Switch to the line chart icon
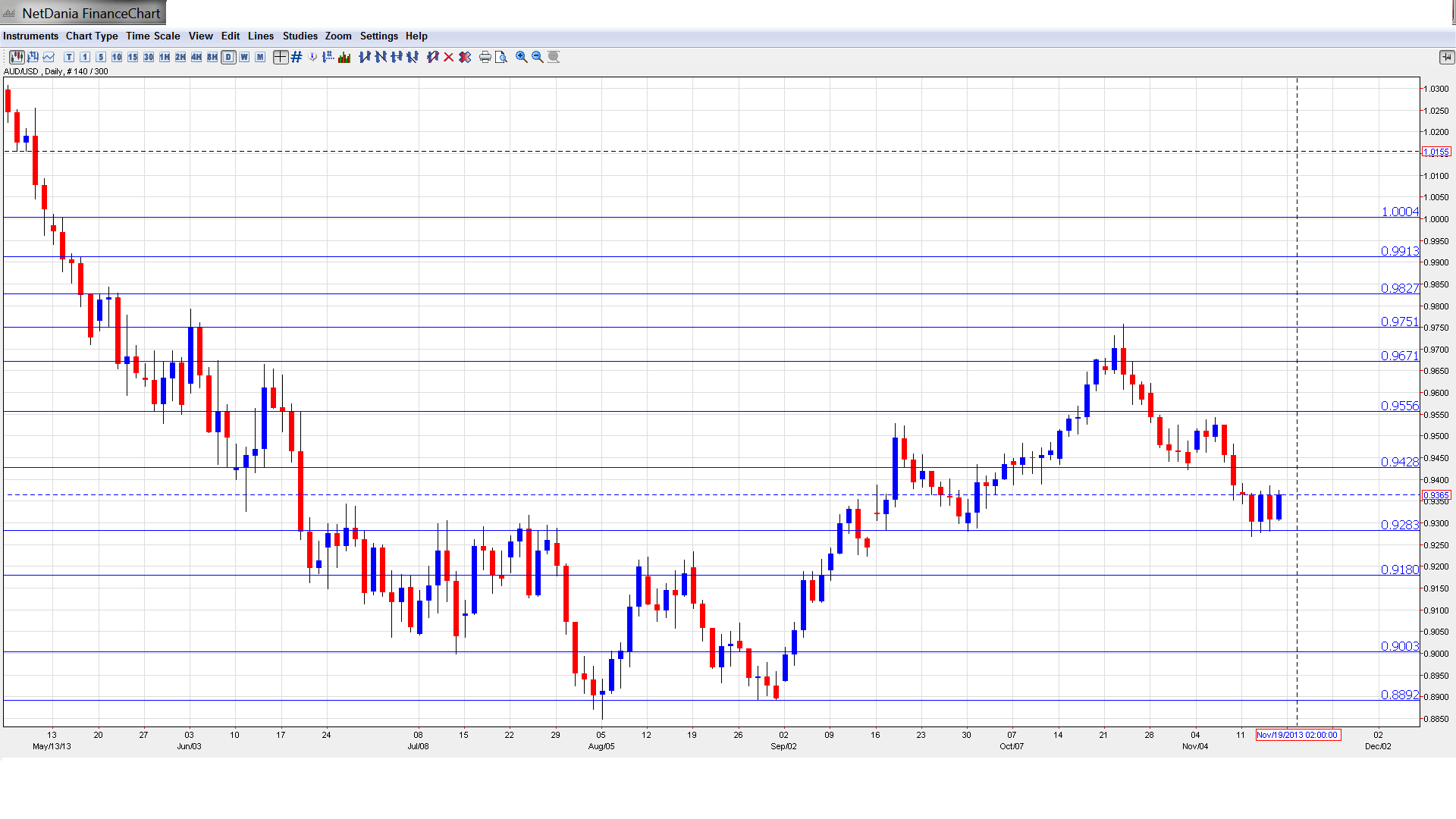This screenshot has height=819, width=1456. pos(49,57)
